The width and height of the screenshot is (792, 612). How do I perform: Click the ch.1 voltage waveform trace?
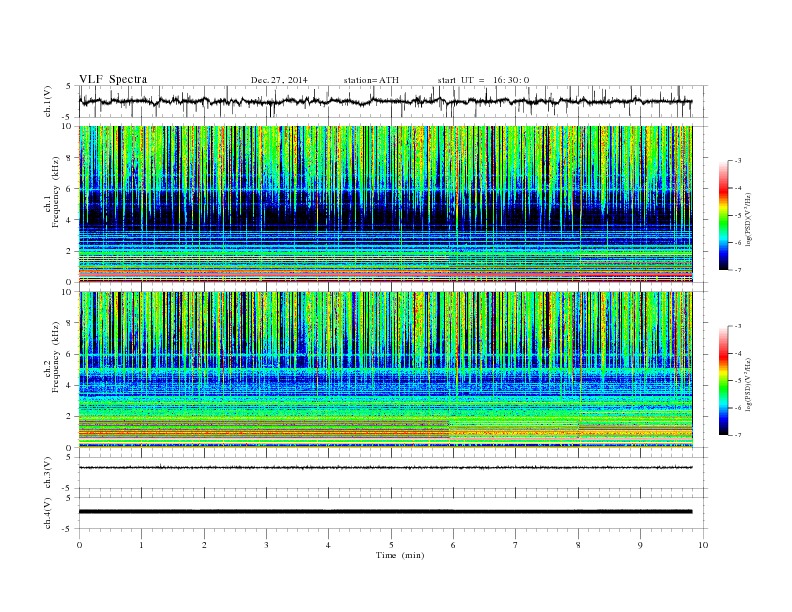click(385, 102)
